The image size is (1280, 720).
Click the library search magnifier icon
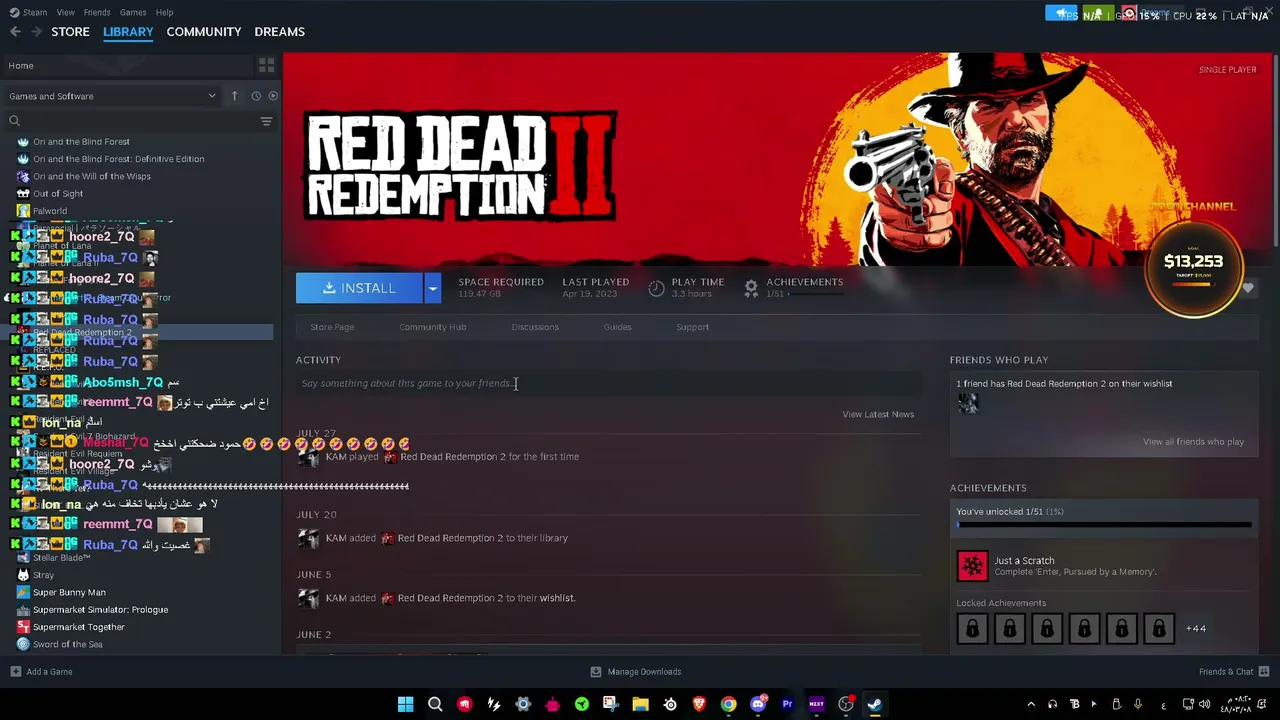[14, 121]
